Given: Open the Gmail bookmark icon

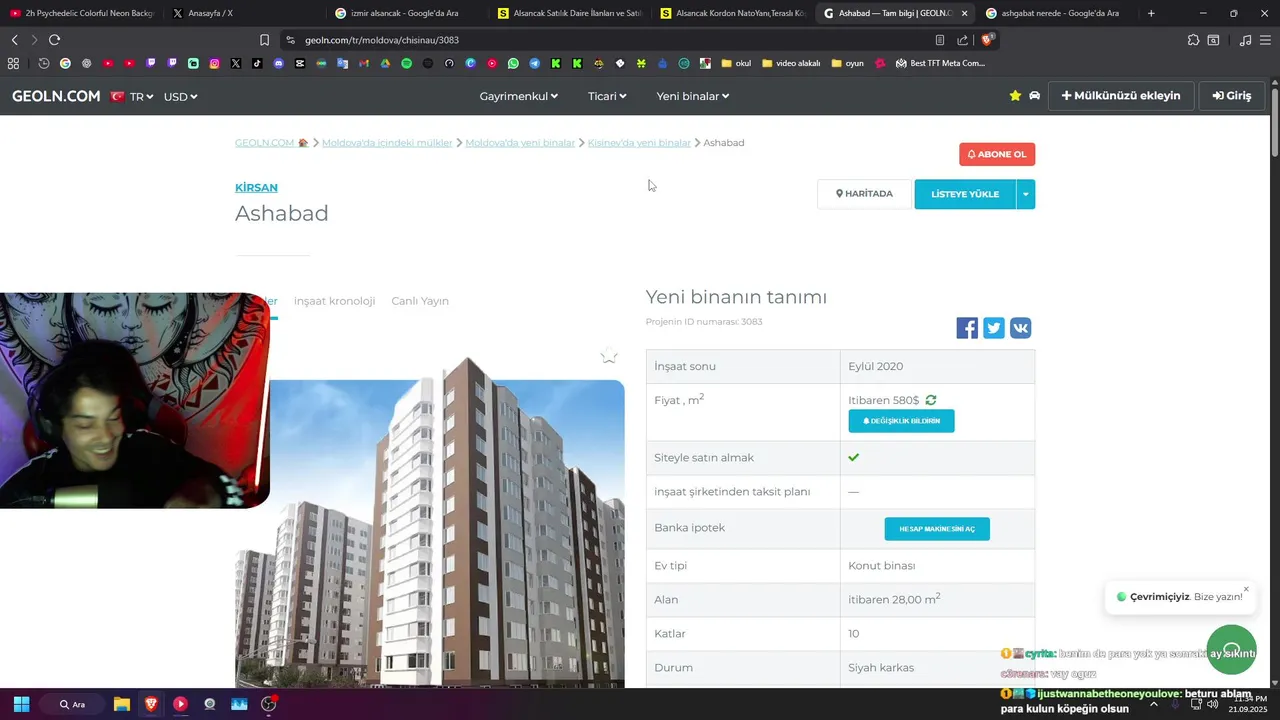Looking at the screenshot, I should click(364, 63).
